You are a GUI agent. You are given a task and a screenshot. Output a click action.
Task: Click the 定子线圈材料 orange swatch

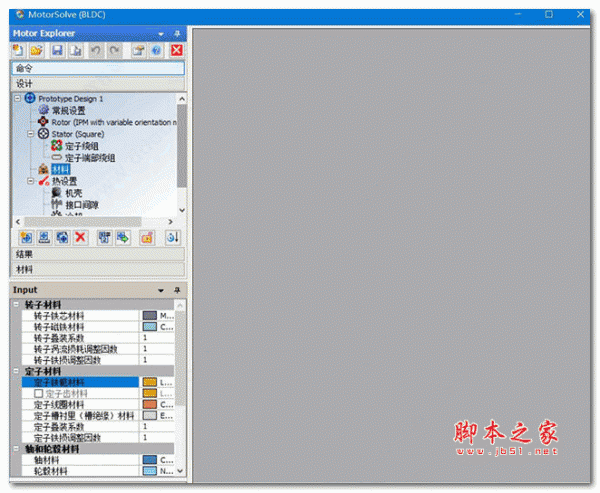click(150, 404)
